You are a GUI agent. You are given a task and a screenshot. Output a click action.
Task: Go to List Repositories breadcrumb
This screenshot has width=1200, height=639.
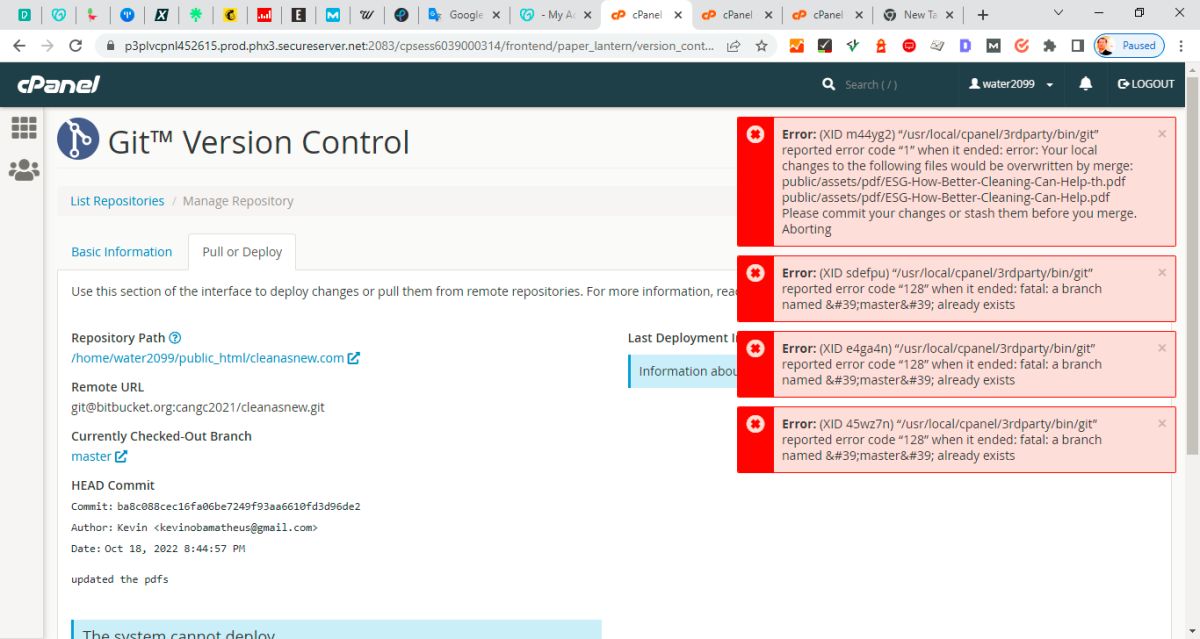[x=117, y=201]
